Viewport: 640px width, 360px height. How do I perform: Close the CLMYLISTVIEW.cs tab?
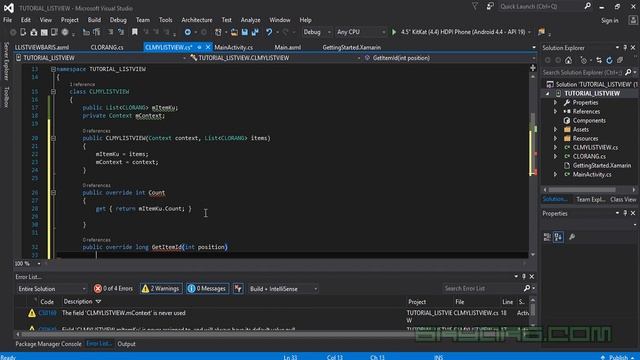pos(208,47)
